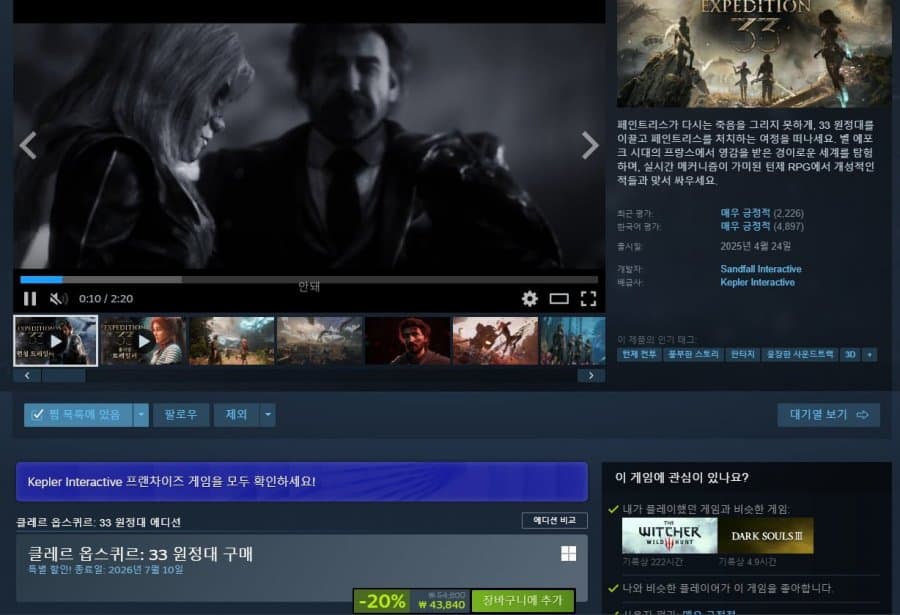View the two-characters-in-forest screenshot thumbnail
900x615 pixels.
(x=232, y=341)
